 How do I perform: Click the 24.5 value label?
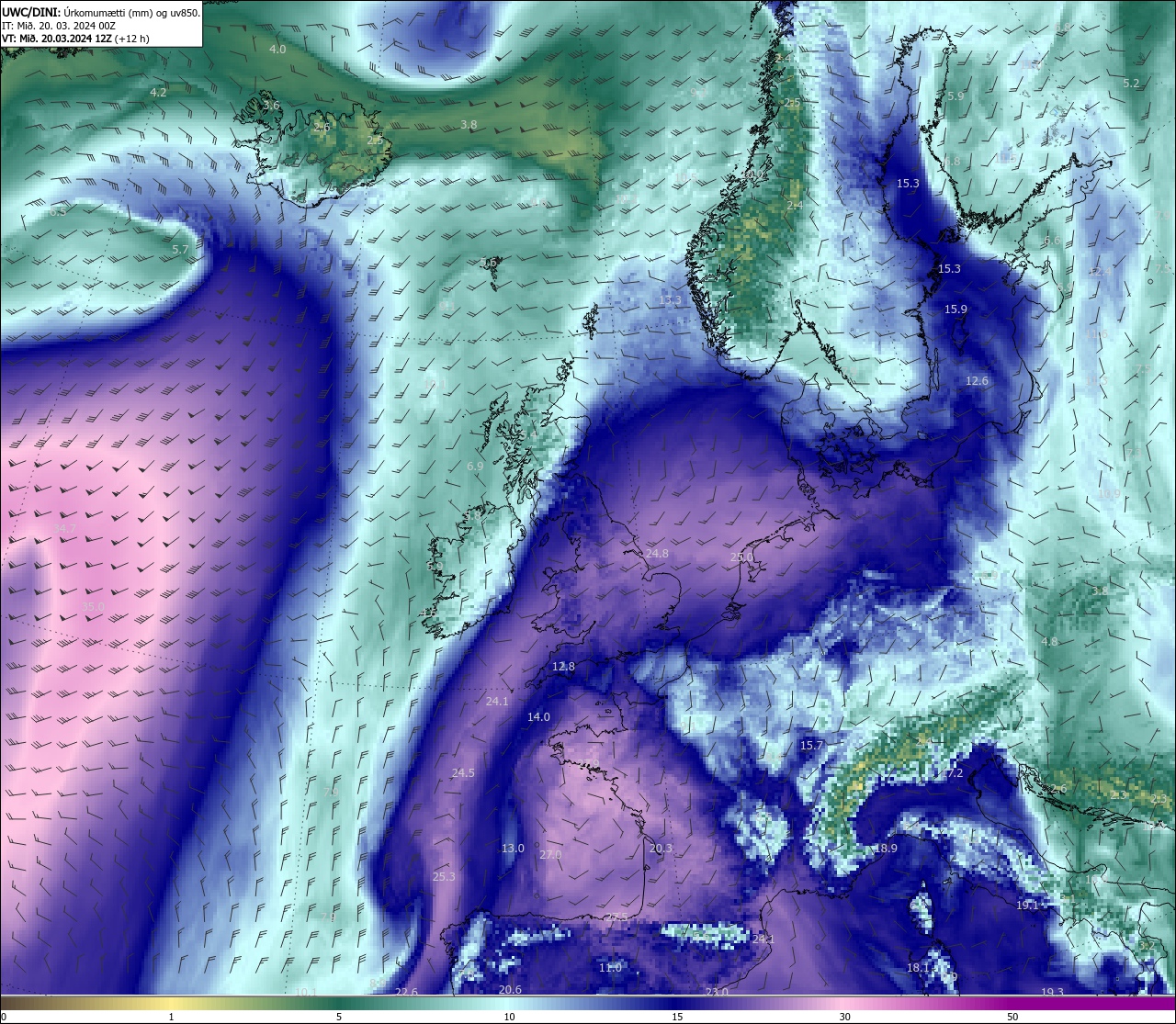tap(463, 773)
